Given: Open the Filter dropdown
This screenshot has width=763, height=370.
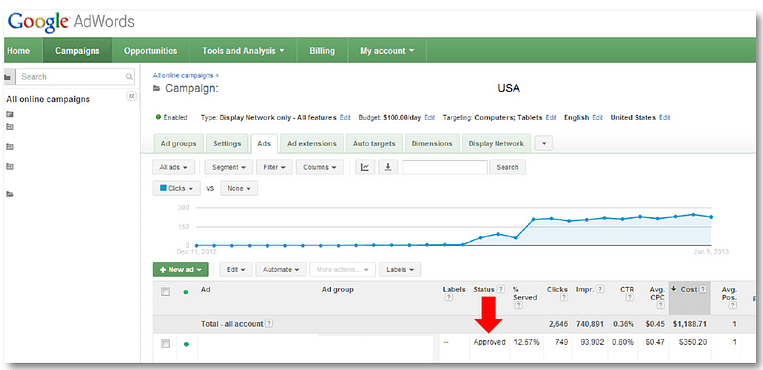Looking at the screenshot, I should click(274, 167).
